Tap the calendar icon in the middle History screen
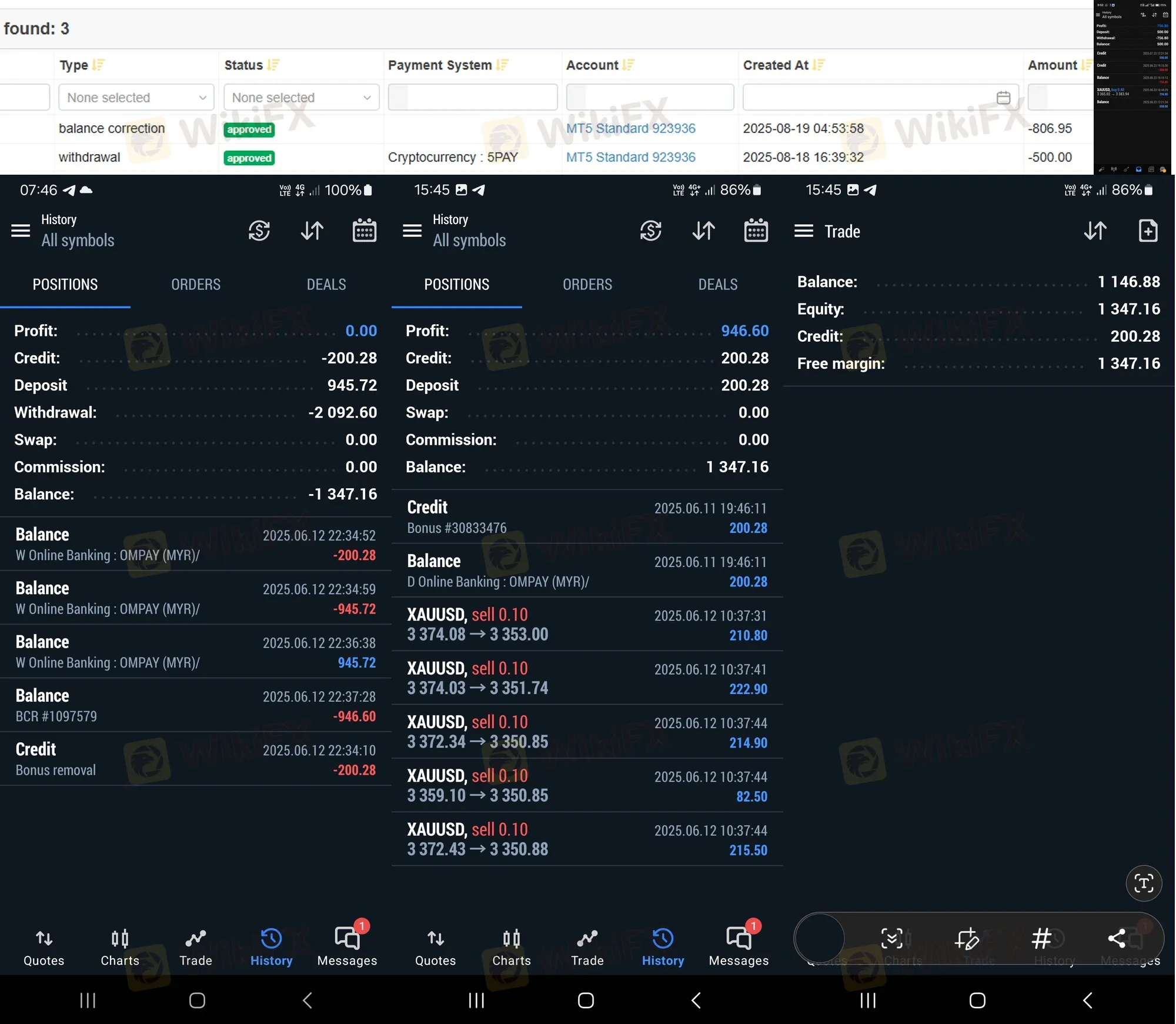Screen dimensions: 1176x1024 (x=756, y=231)
